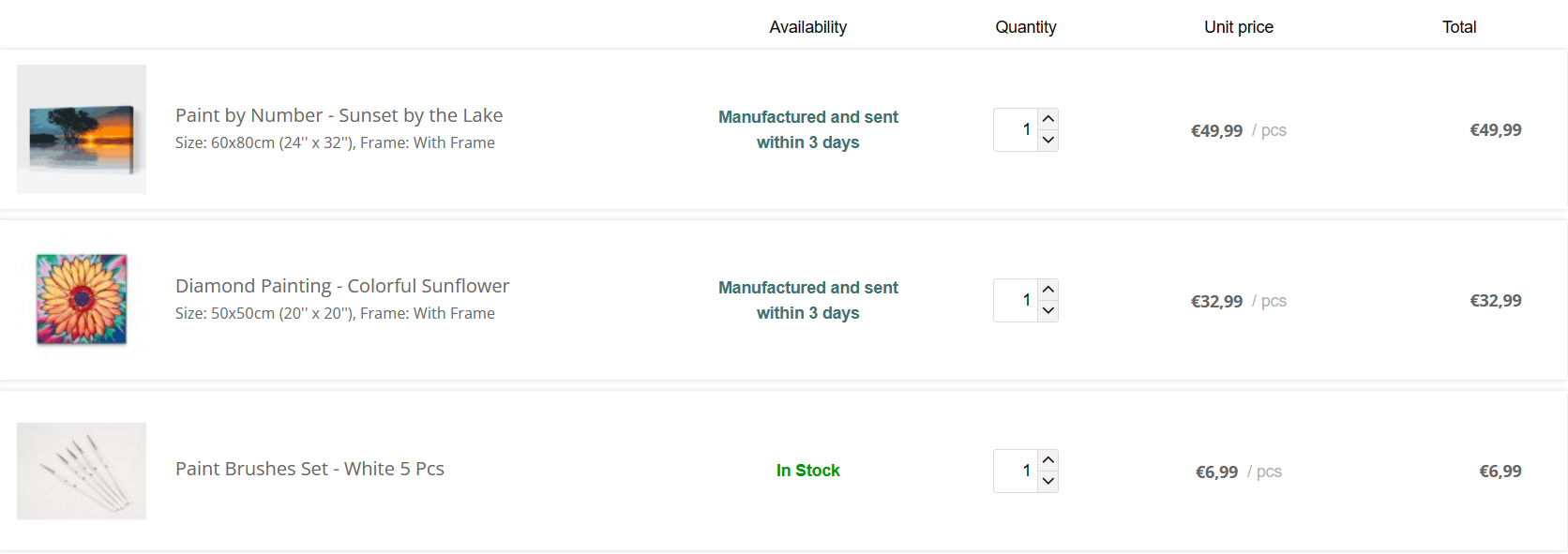Open Sunset by the Lake product thumbnail
1568x554 pixels.
82,129
